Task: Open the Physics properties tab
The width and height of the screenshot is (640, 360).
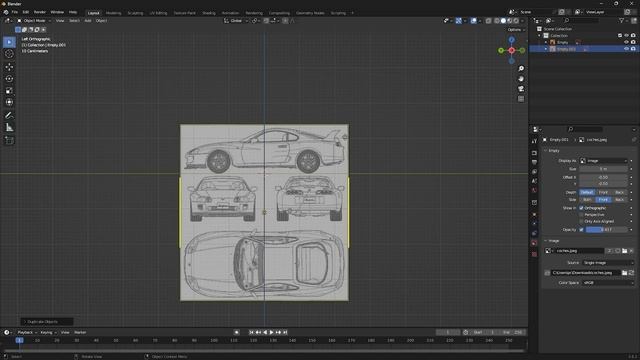Action: [x=534, y=224]
